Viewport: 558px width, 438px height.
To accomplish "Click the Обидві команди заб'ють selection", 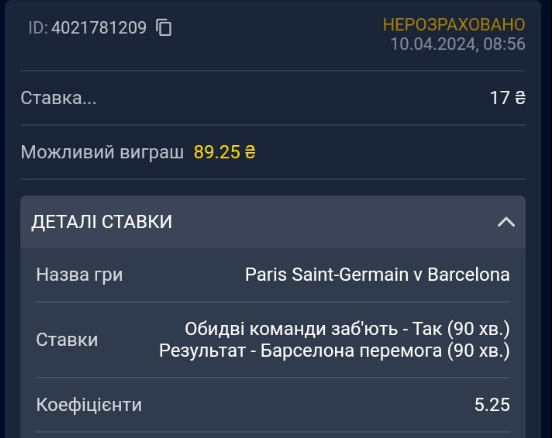I will coord(347,329).
